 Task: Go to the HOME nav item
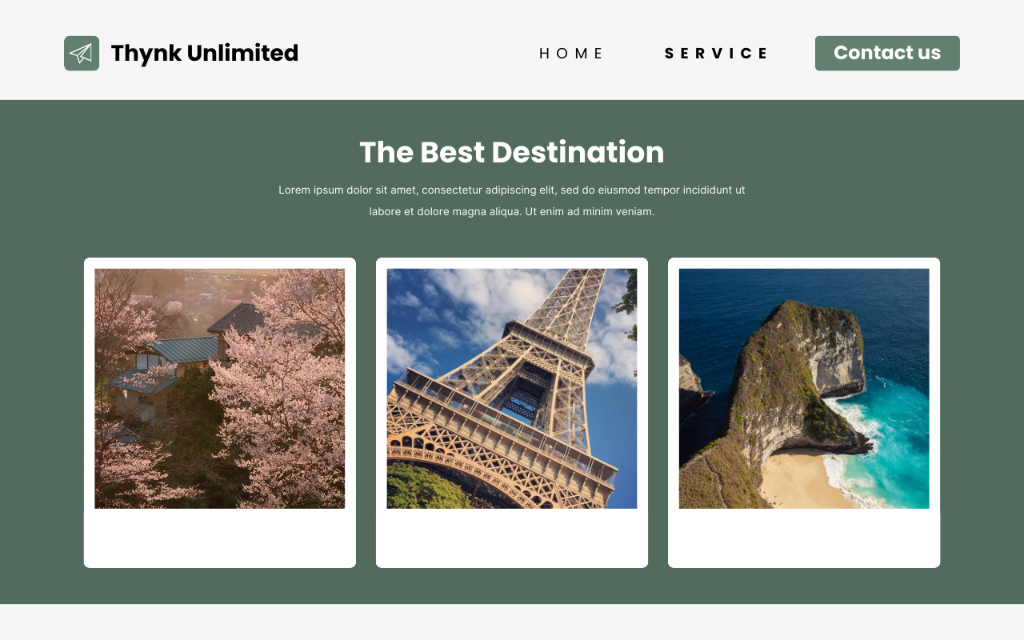571,54
